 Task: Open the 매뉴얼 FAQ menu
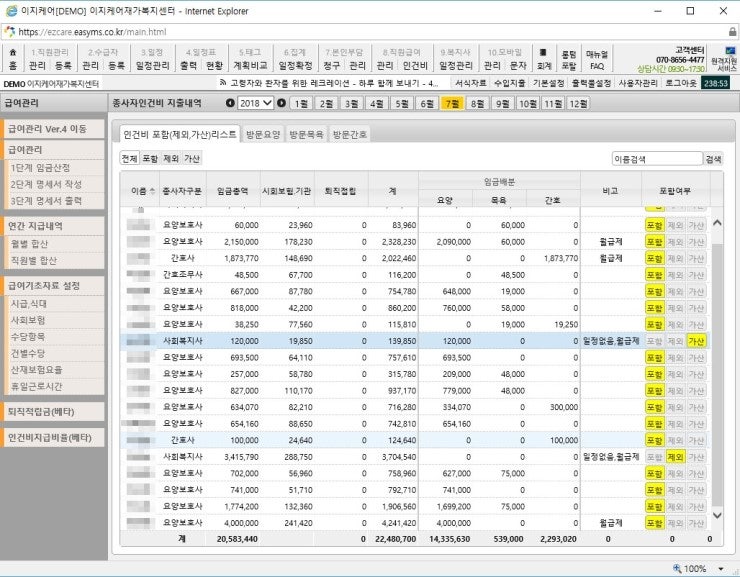(597, 60)
